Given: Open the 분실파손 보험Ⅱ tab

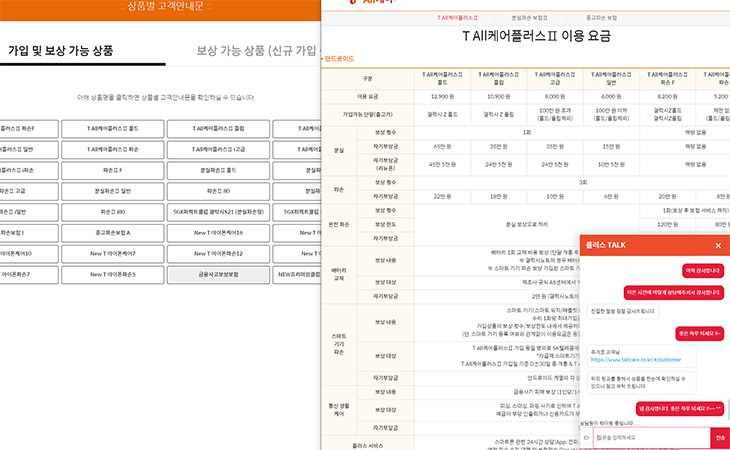Looking at the screenshot, I should pyautogui.click(x=529, y=18).
